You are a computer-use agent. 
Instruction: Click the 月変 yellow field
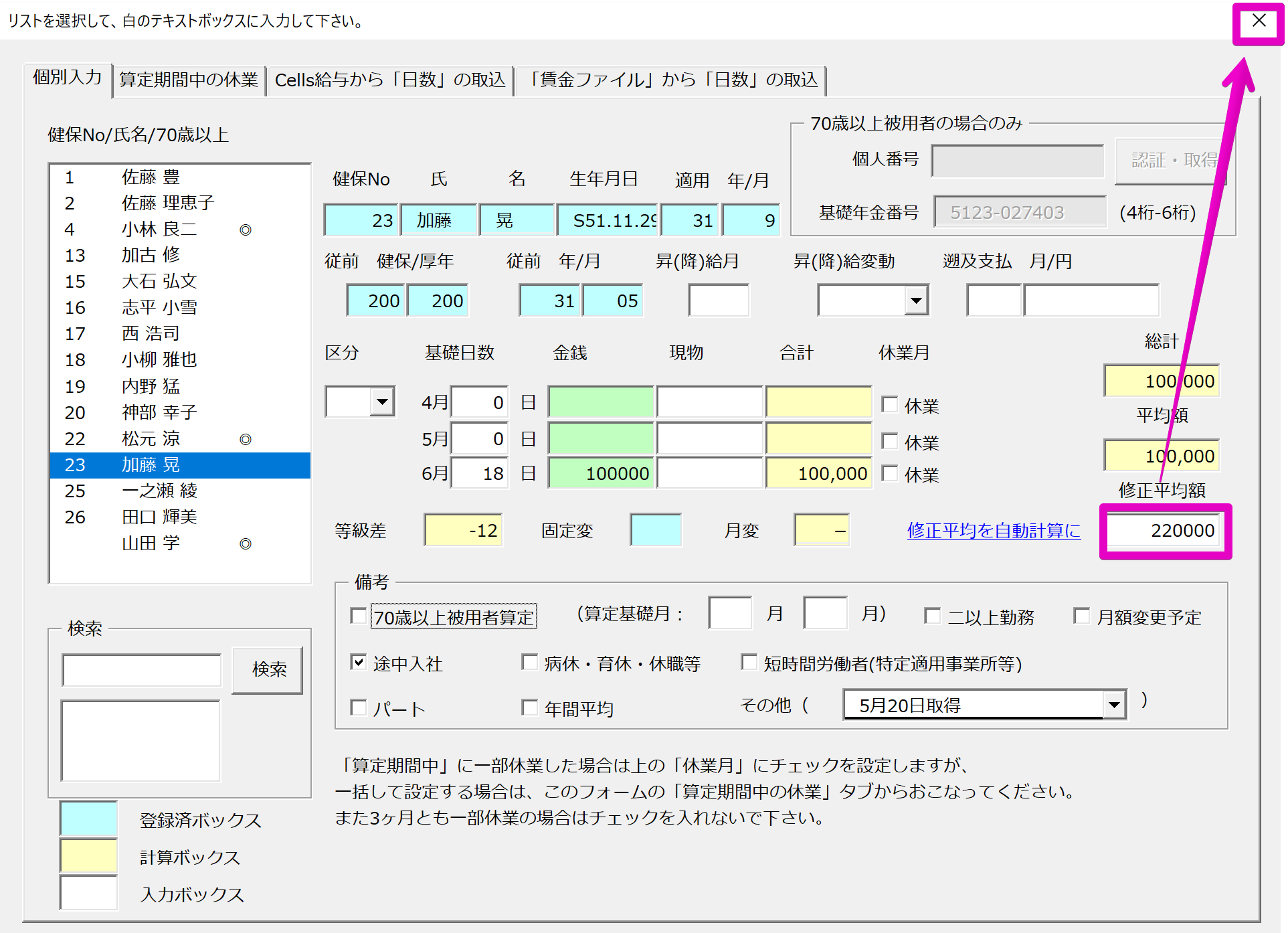point(822,531)
